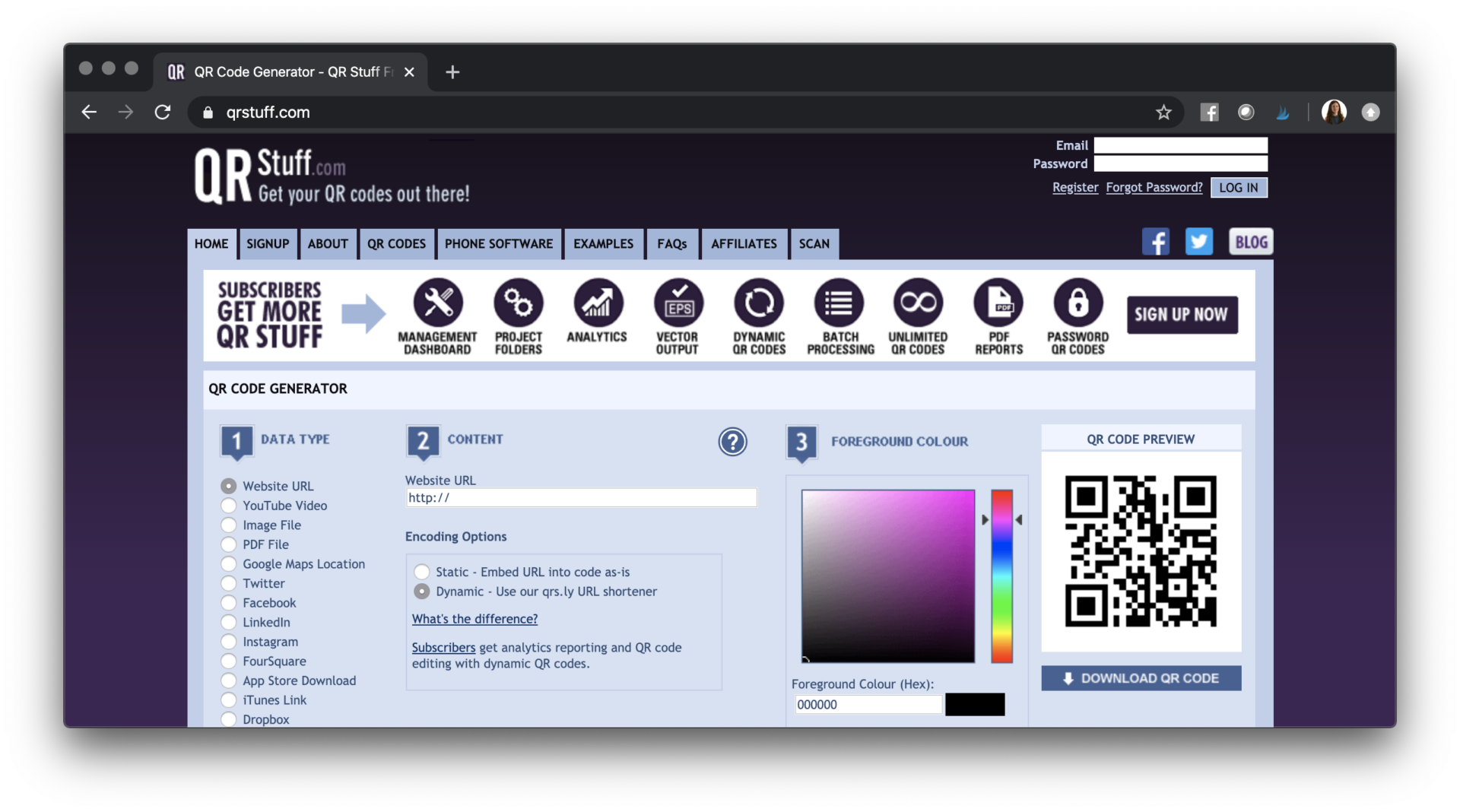Open the What's the difference link
This screenshot has height=812, width=1460.
click(x=474, y=619)
